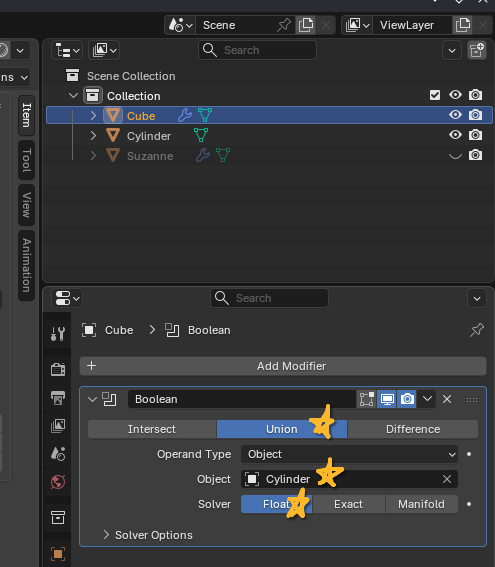The height and width of the screenshot is (567, 495).
Task: Pin the properties editor context
Action: [477, 330]
